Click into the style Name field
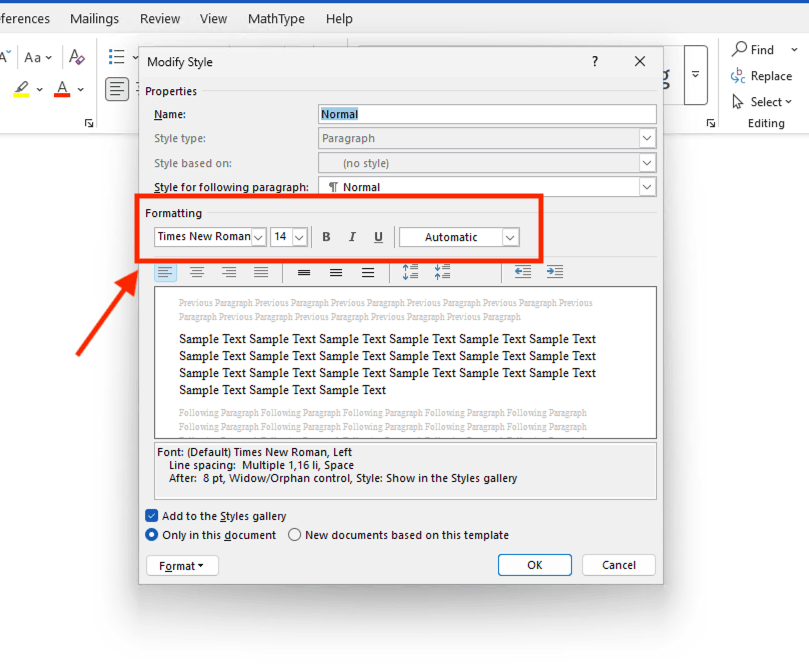The image size is (809, 664). pyautogui.click(x=487, y=114)
